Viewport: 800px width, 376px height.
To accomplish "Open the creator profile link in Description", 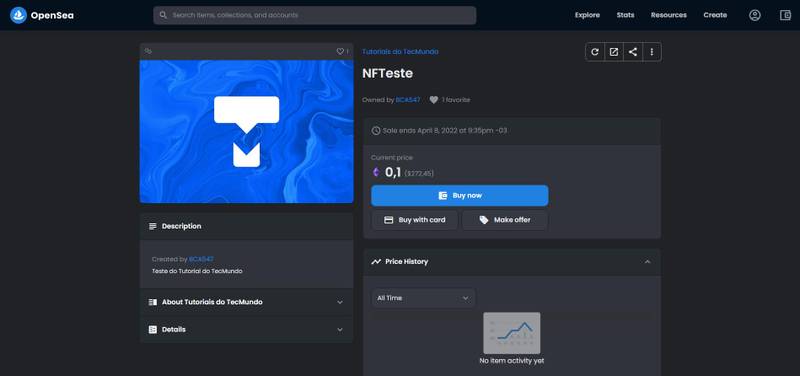I will tap(201, 259).
